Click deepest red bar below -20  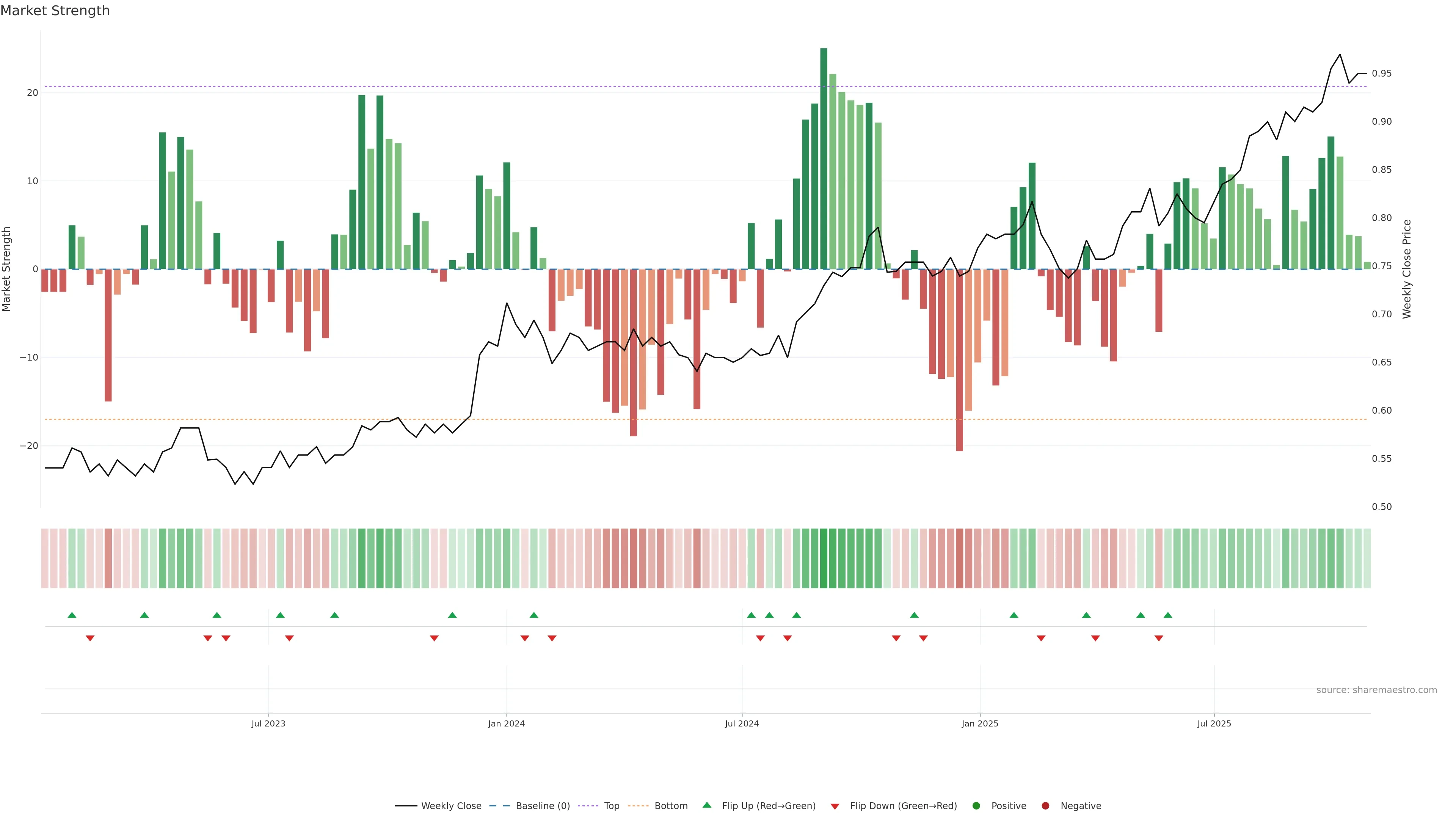(x=959, y=362)
